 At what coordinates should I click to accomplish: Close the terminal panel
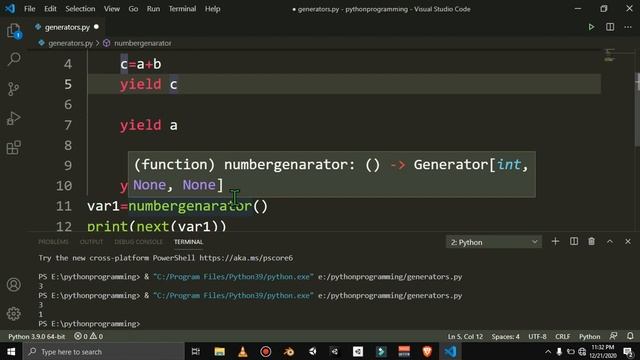(x=628, y=242)
